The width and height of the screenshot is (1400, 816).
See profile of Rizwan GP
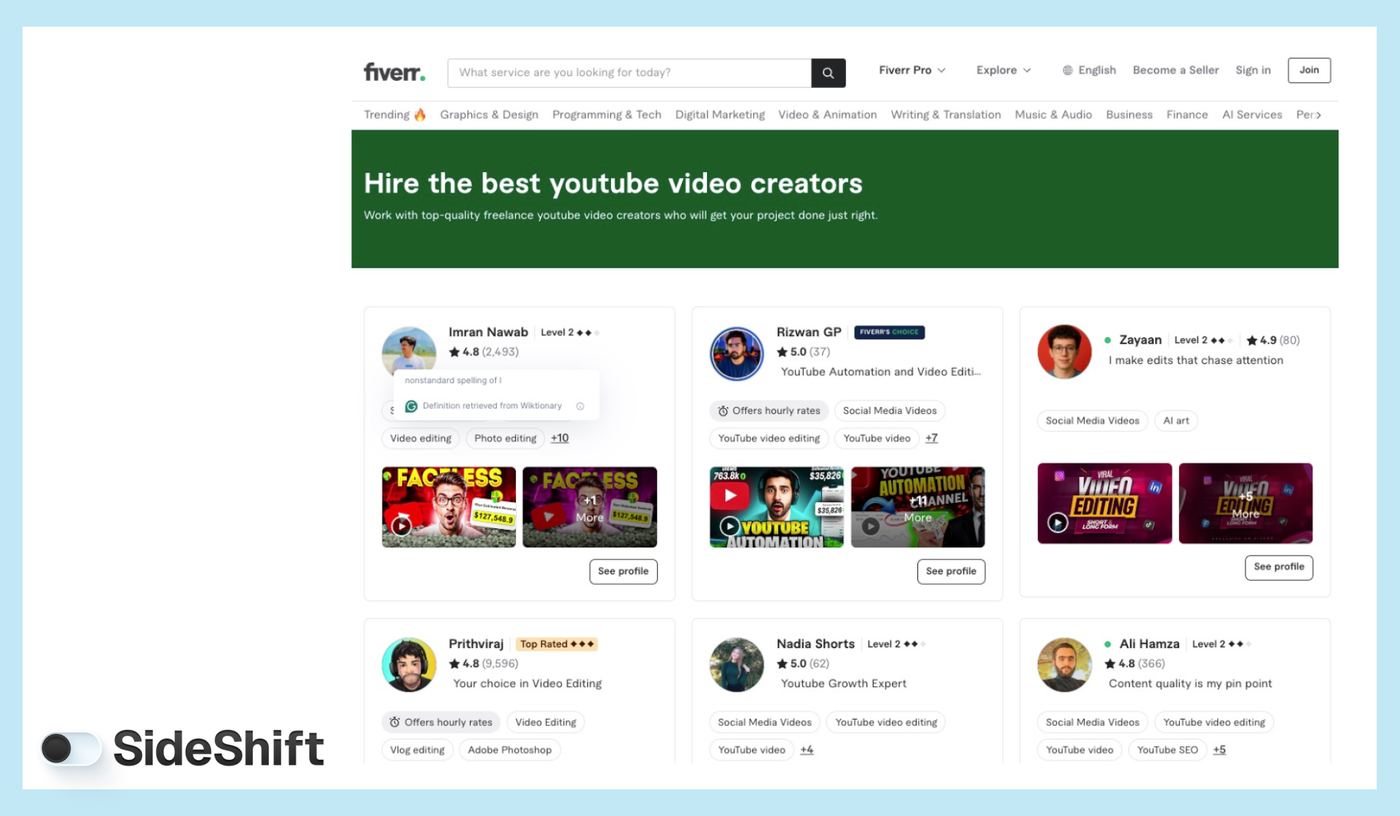[951, 571]
